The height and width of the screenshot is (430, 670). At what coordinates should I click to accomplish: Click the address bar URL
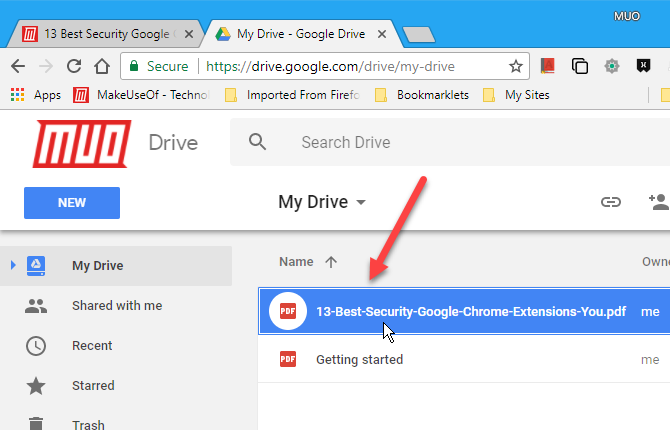pos(330,66)
